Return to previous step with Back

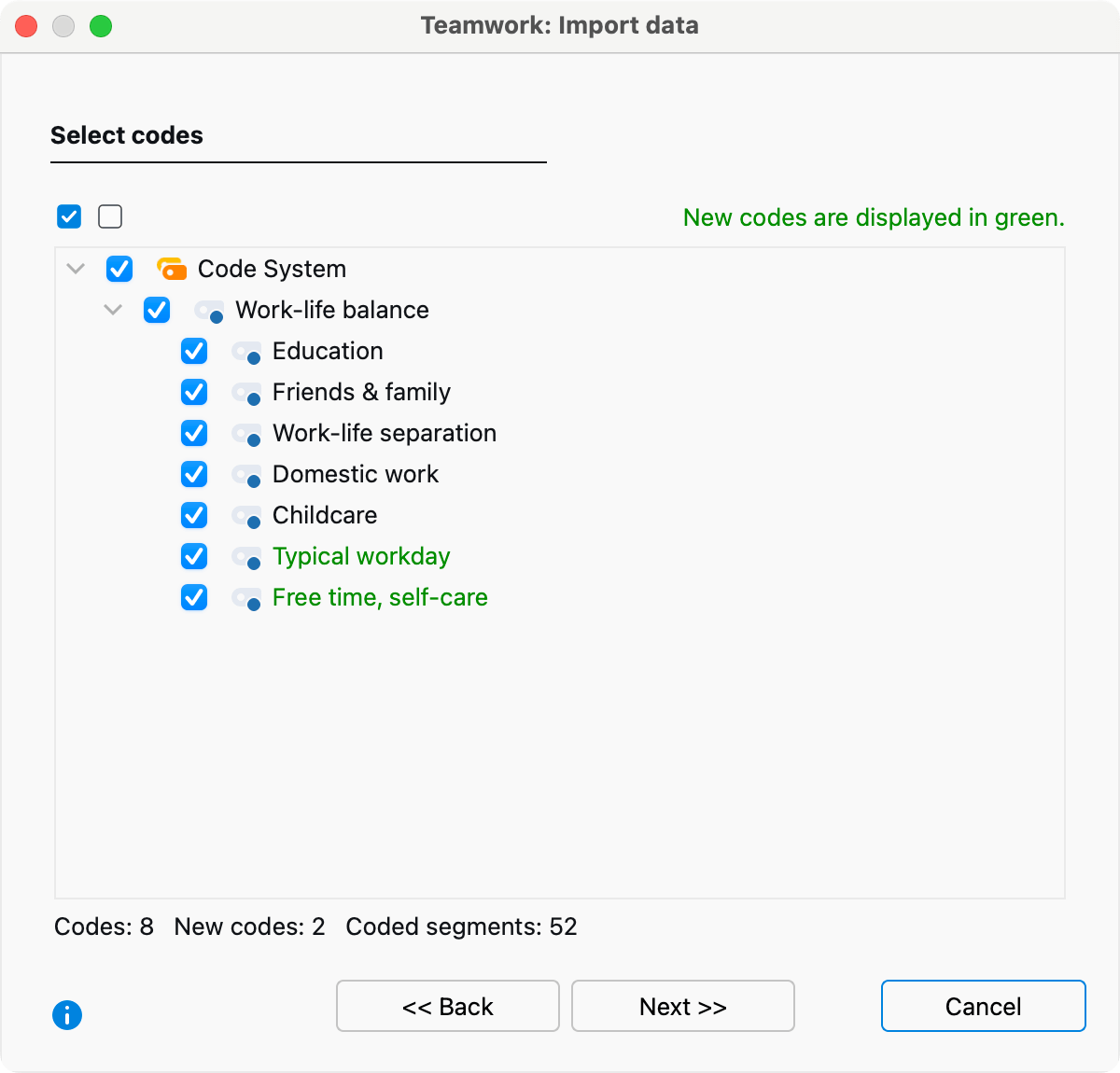(448, 1006)
